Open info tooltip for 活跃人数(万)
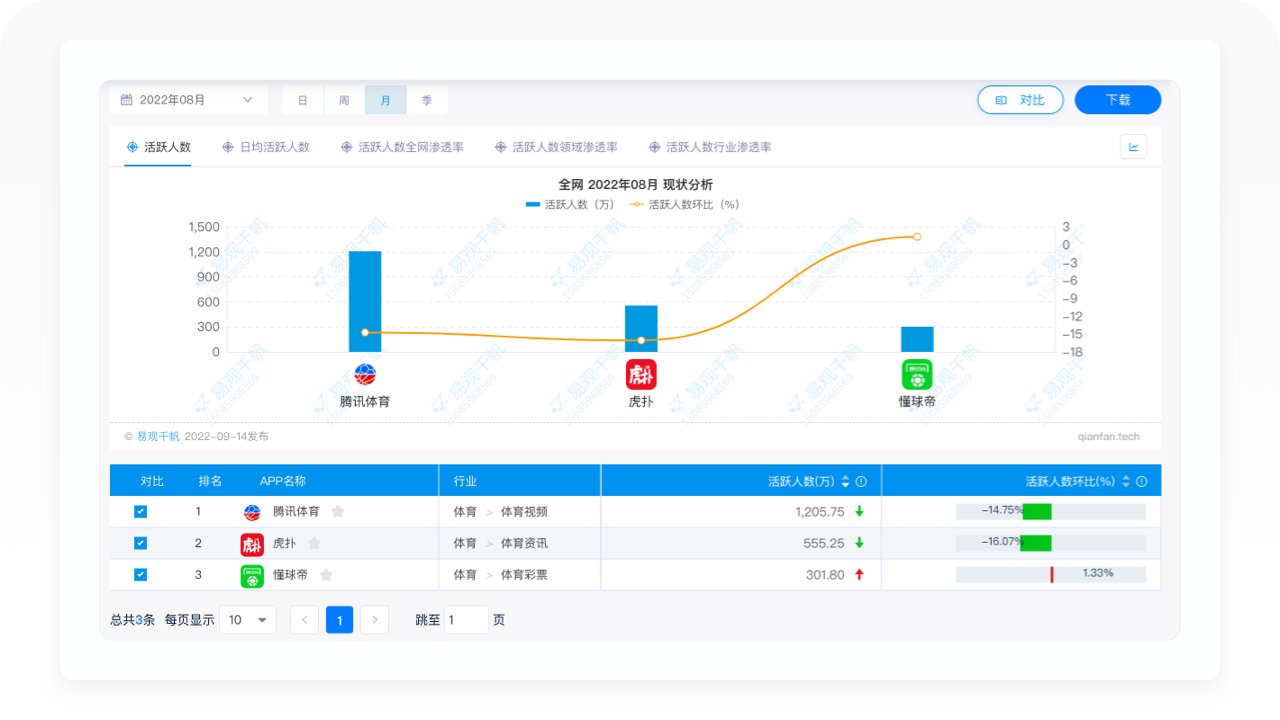 861,482
